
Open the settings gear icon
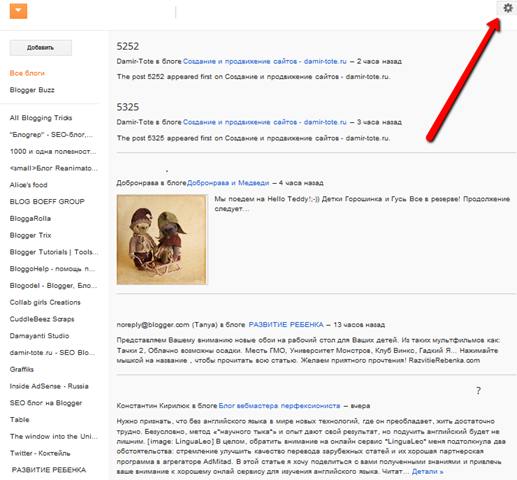pyautogui.click(x=507, y=8)
